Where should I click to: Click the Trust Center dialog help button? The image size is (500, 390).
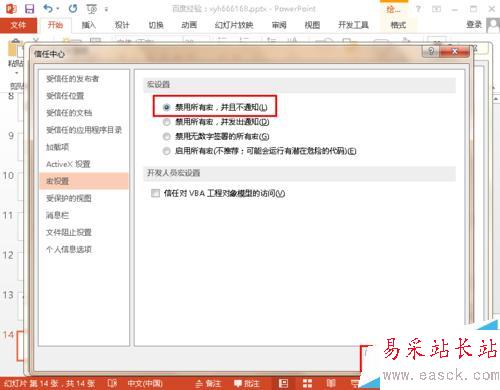coord(431,52)
